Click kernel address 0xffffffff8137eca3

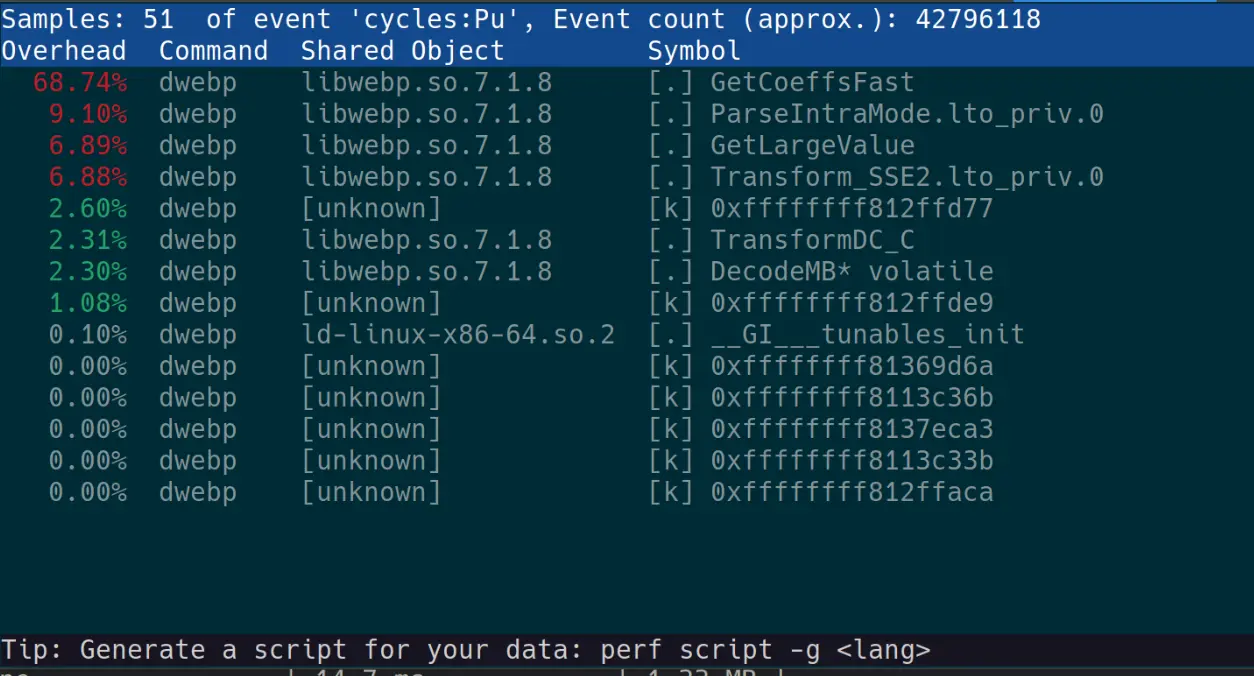coord(851,430)
